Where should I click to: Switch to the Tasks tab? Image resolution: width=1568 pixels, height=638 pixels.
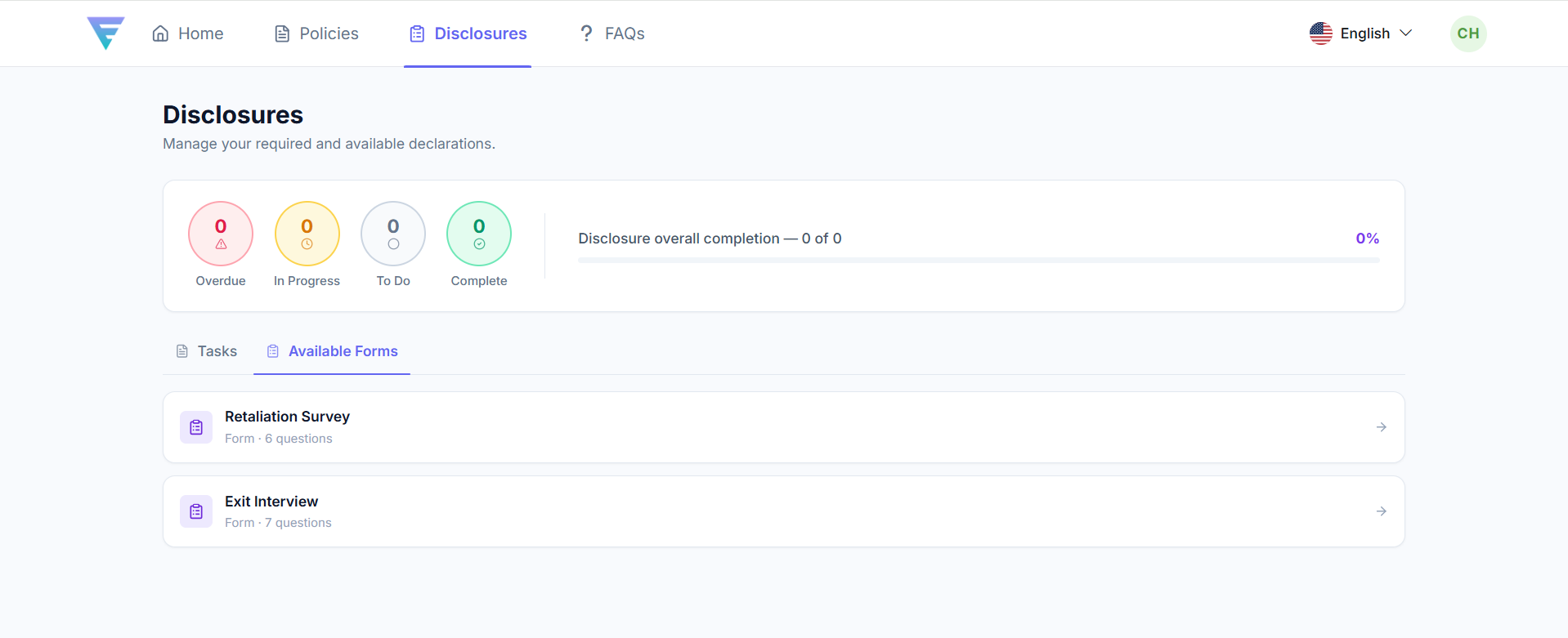click(x=207, y=351)
